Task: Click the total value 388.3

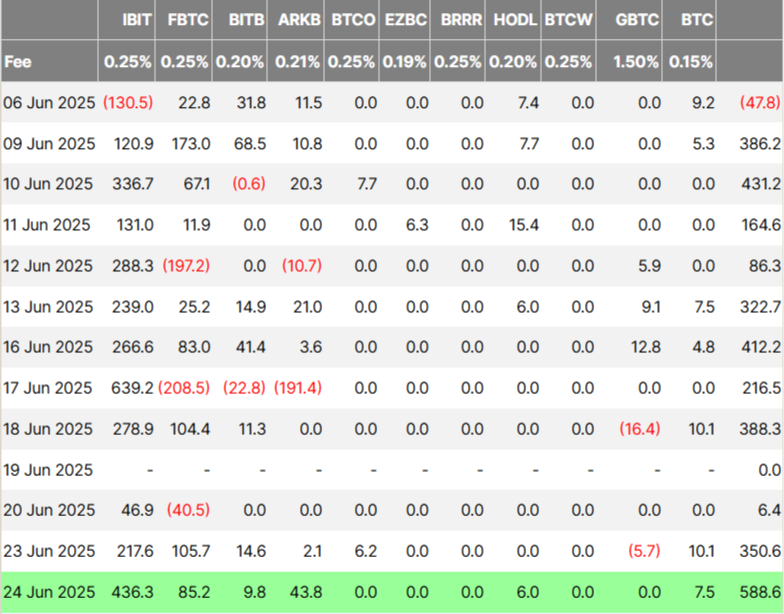Action: tap(760, 429)
